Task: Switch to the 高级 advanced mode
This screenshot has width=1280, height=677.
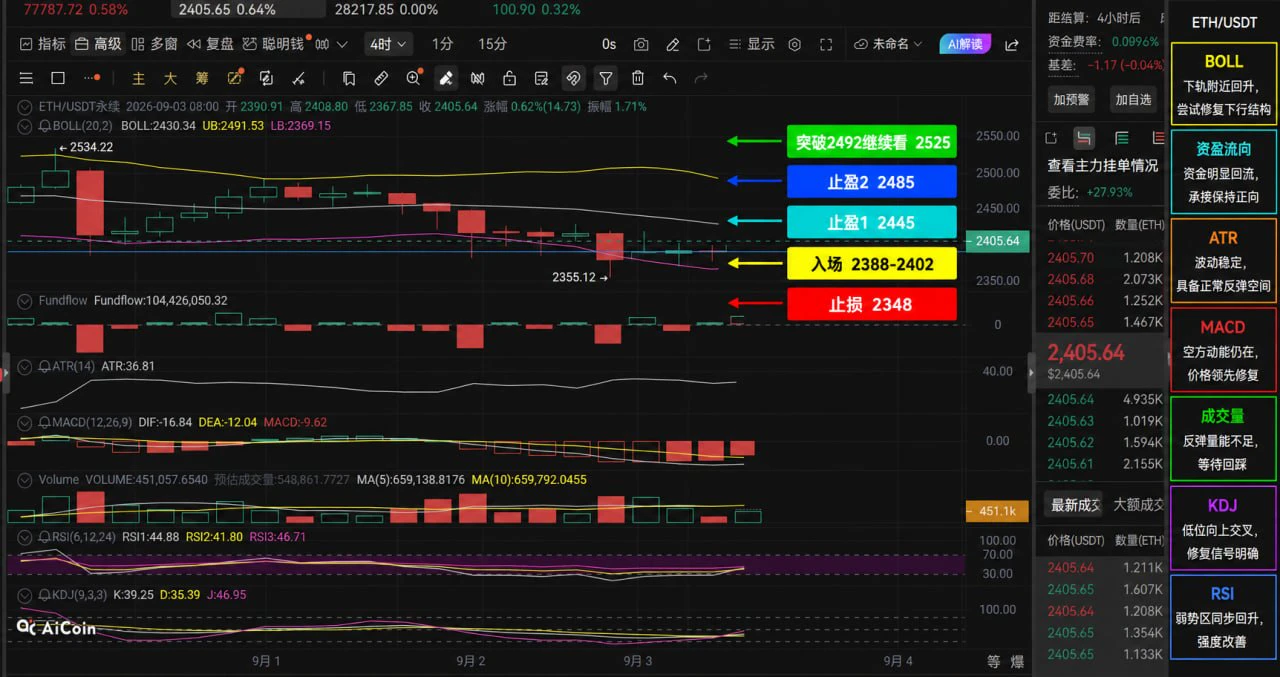Action: point(98,44)
